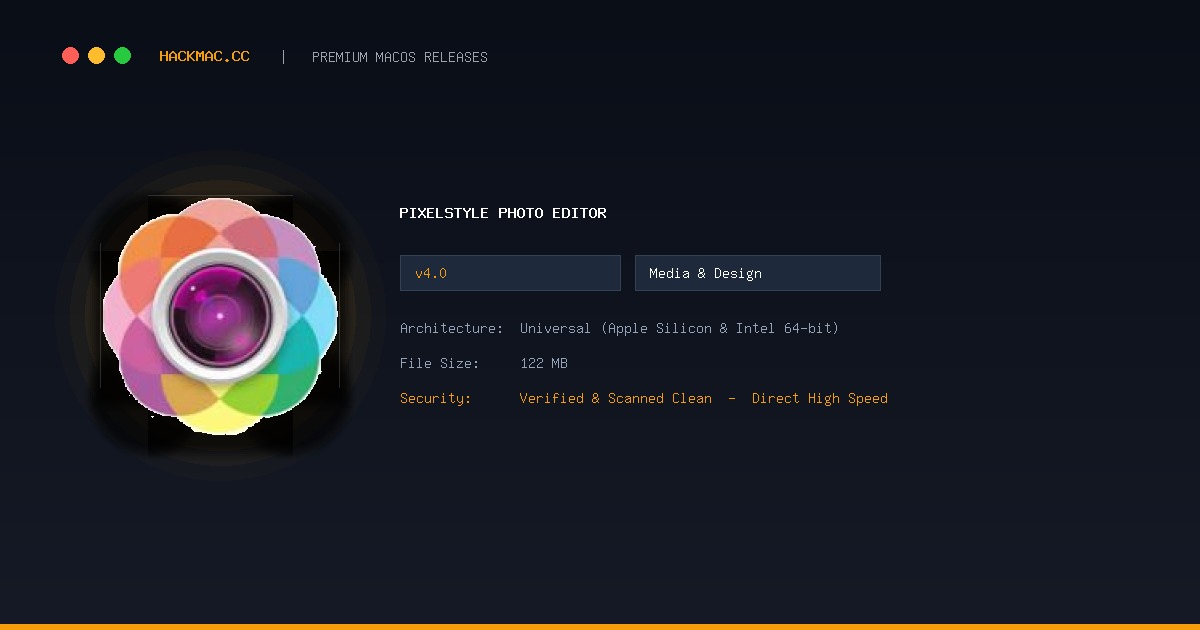Click the PREMIUM MACOS RELEASES tagline
The image size is (1200, 630).
[400, 57]
